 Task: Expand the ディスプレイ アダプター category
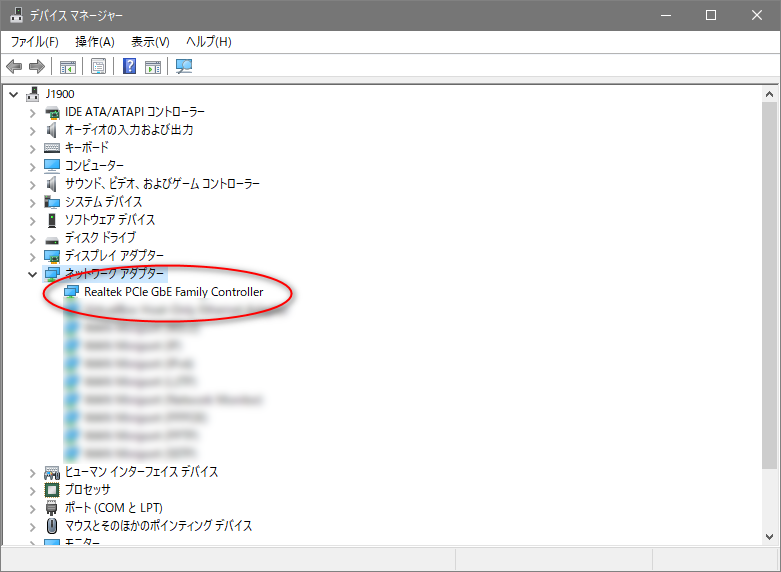pos(32,256)
